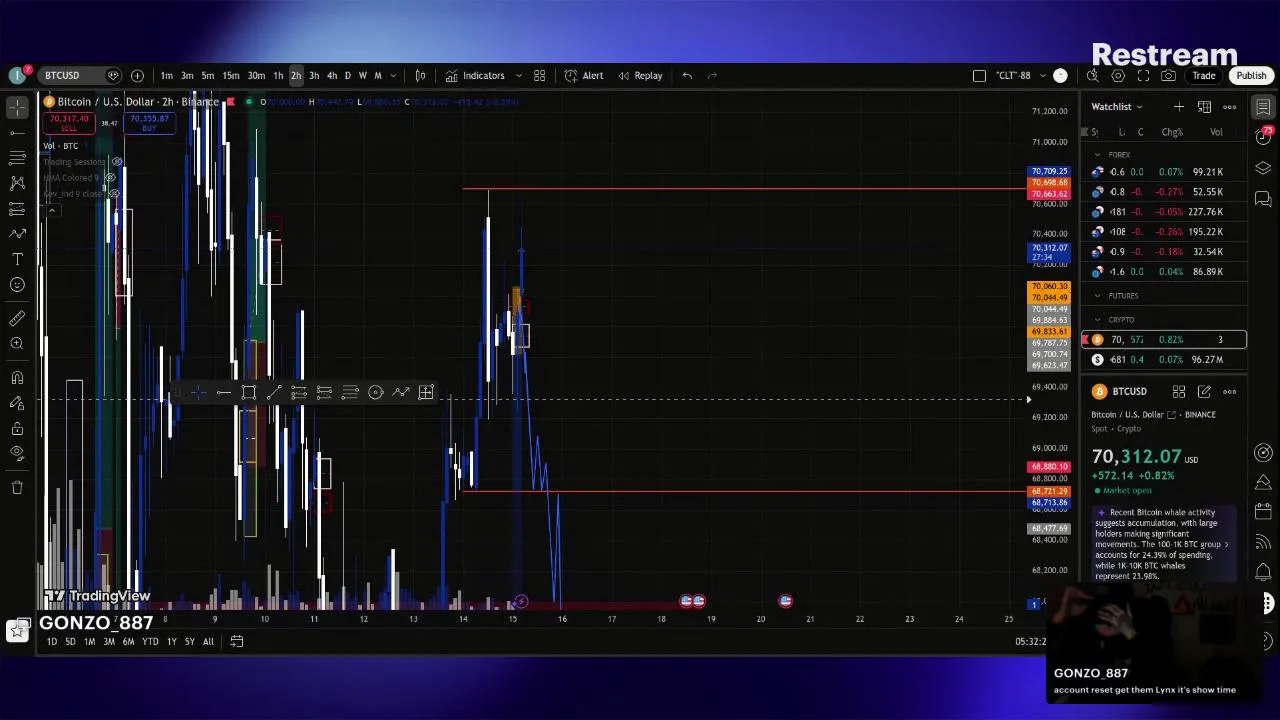The height and width of the screenshot is (720, 1280).
Task: Activate the zoom in tool
Action: click(x=17, y=344)
